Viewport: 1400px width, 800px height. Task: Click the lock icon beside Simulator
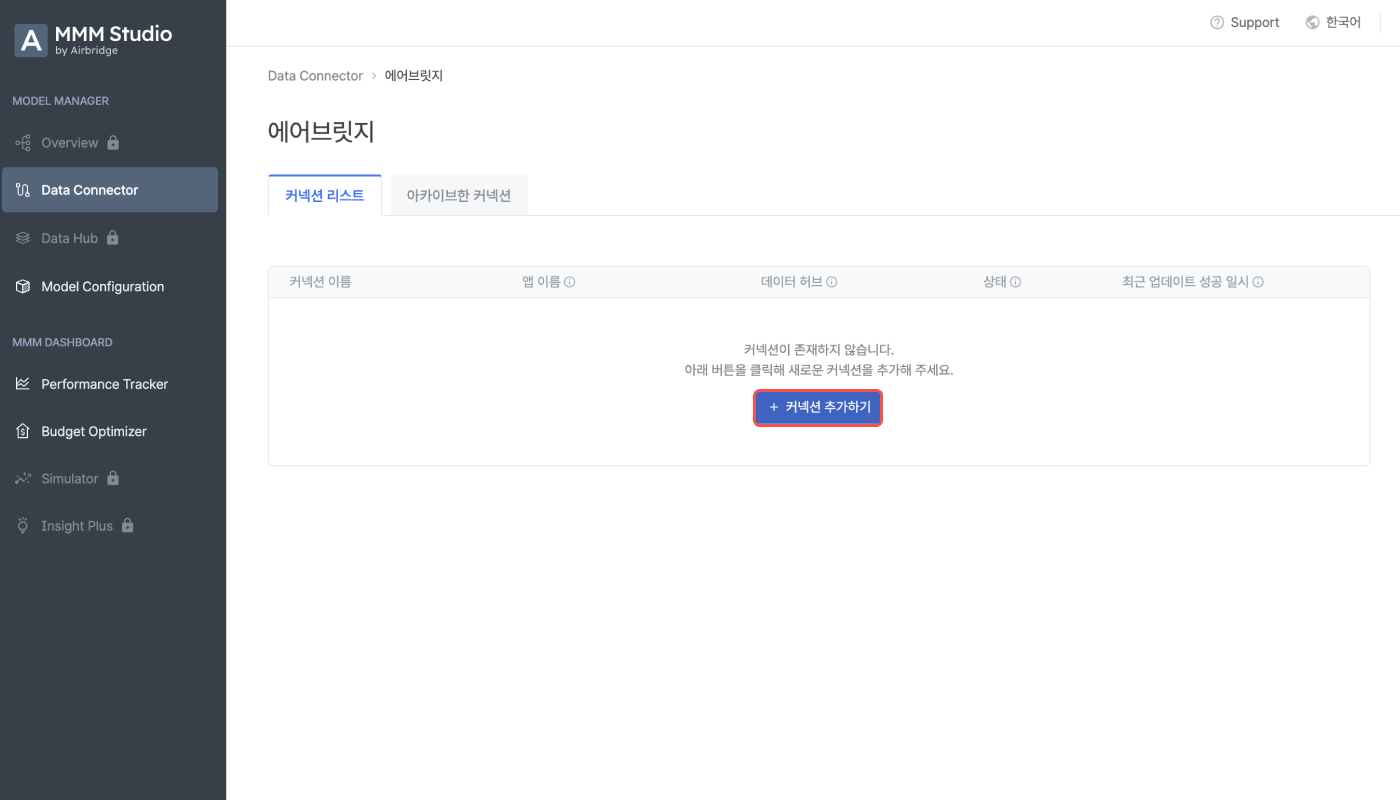(113, 479)
